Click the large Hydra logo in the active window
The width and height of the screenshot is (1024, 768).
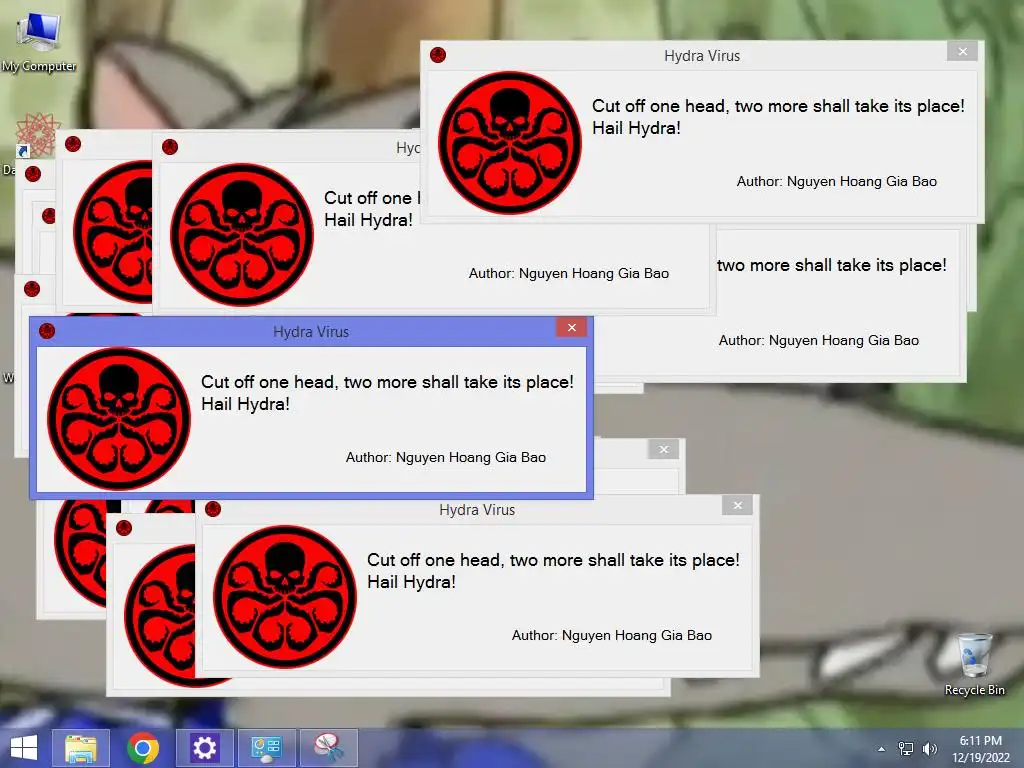click(118, 419)
